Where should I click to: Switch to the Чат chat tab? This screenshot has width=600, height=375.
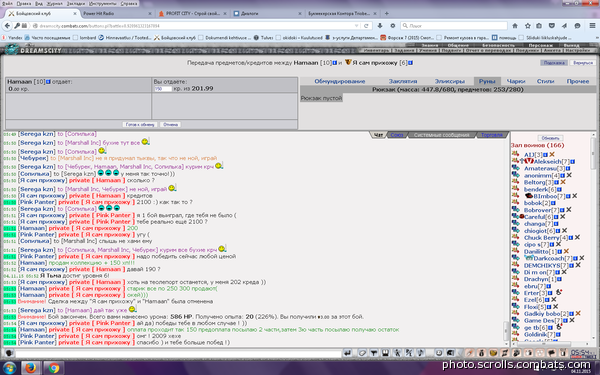click(378, 135)
